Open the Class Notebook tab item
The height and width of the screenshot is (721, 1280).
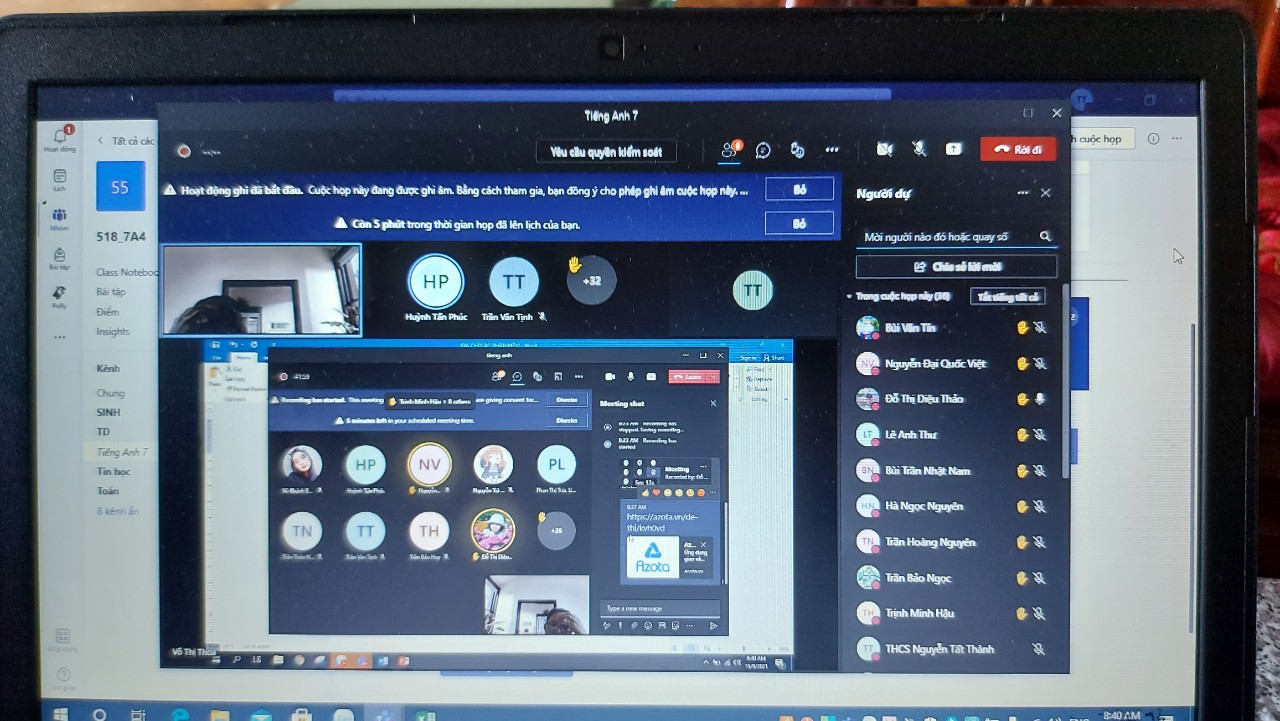(127, 272)
